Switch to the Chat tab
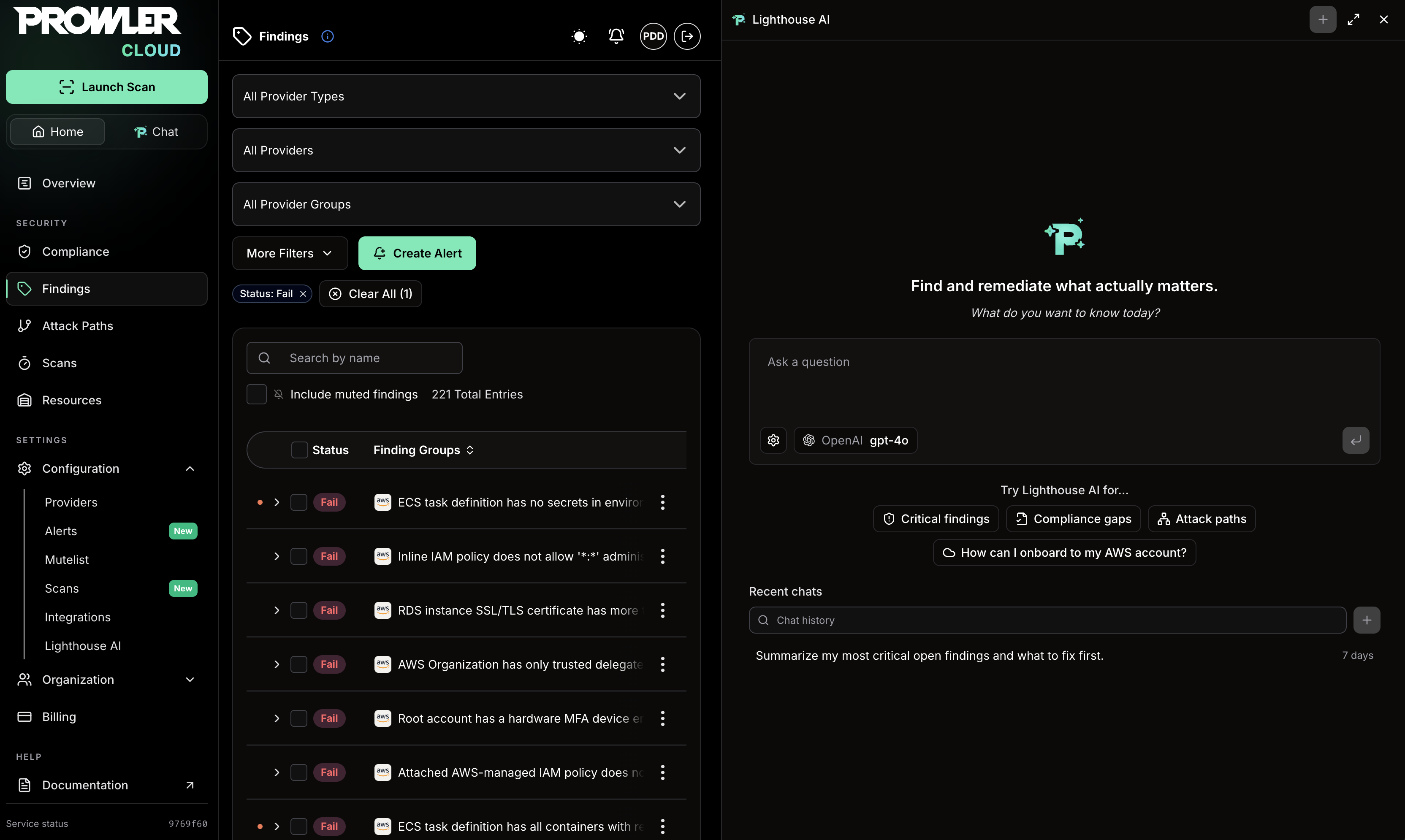The height and width of the screenshot is (840, 1405). pos(156,132)
